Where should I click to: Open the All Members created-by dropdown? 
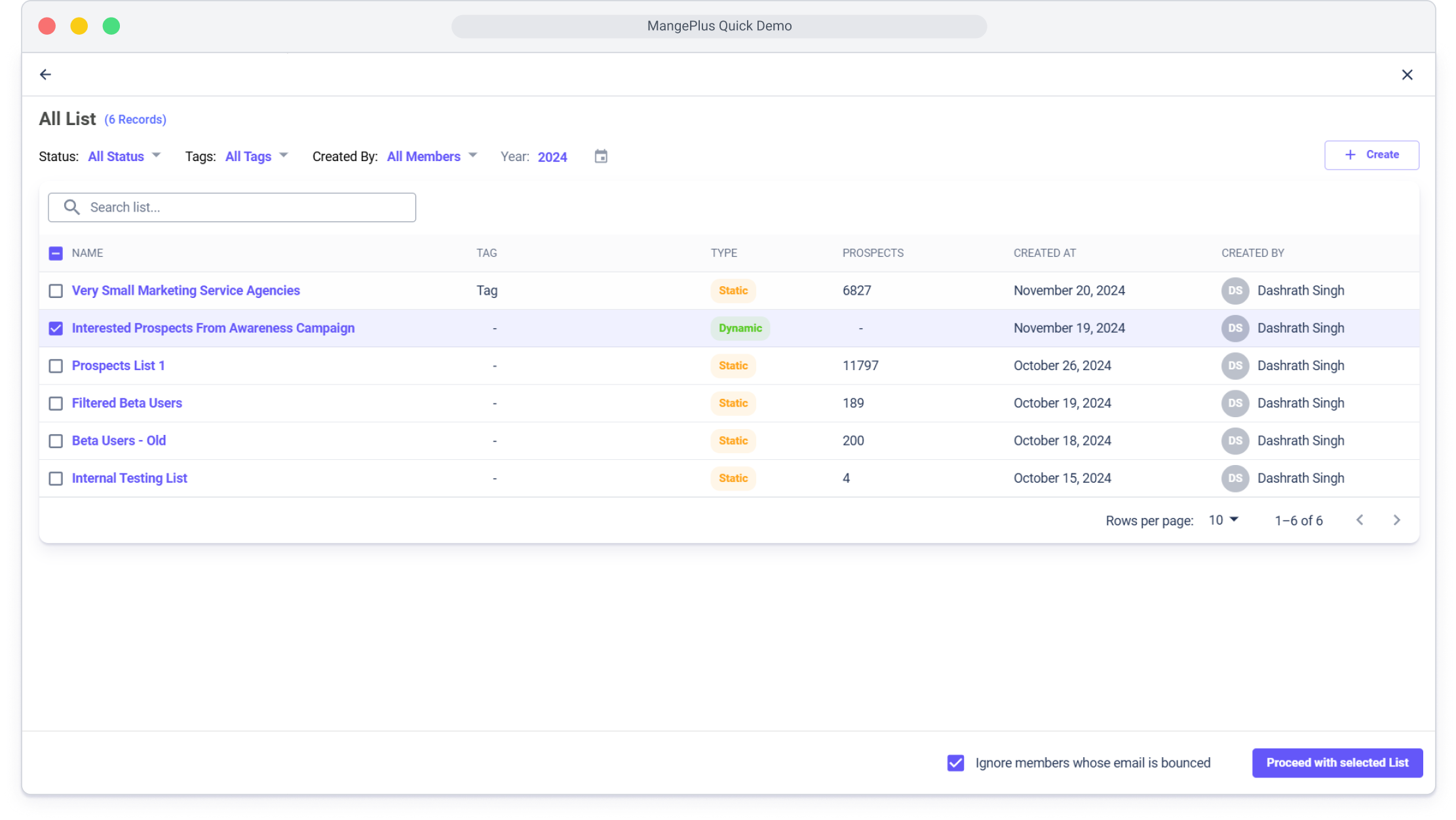point(432,157)
